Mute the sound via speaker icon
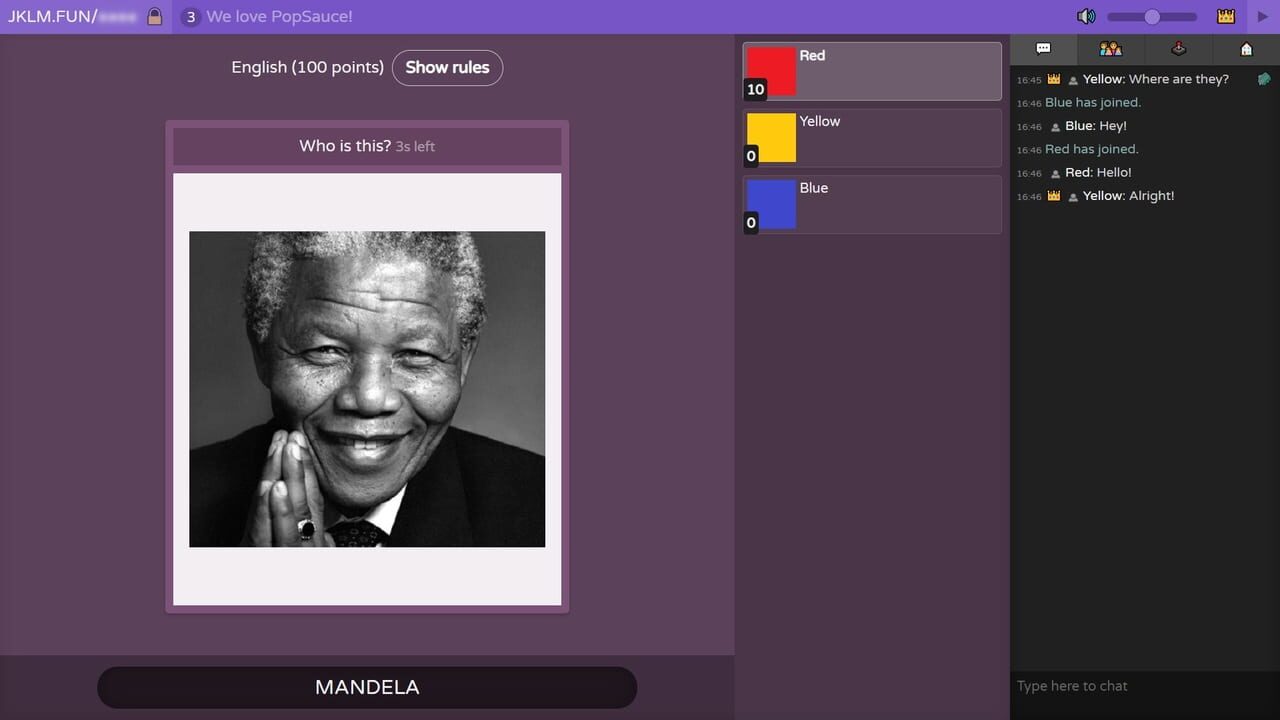 pos(1086,16)
